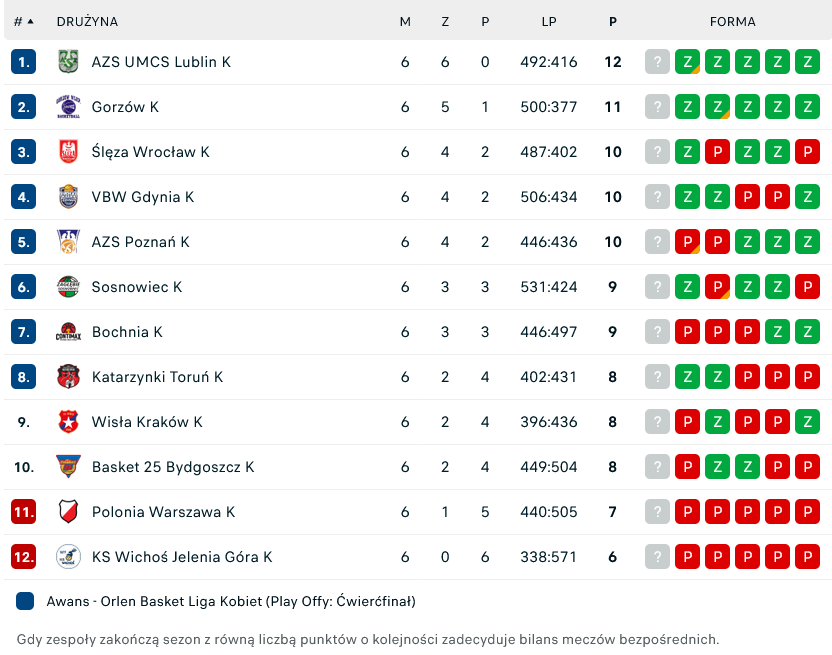Click the Katarzynki Toruń K team logo

(x=68, y=377)
